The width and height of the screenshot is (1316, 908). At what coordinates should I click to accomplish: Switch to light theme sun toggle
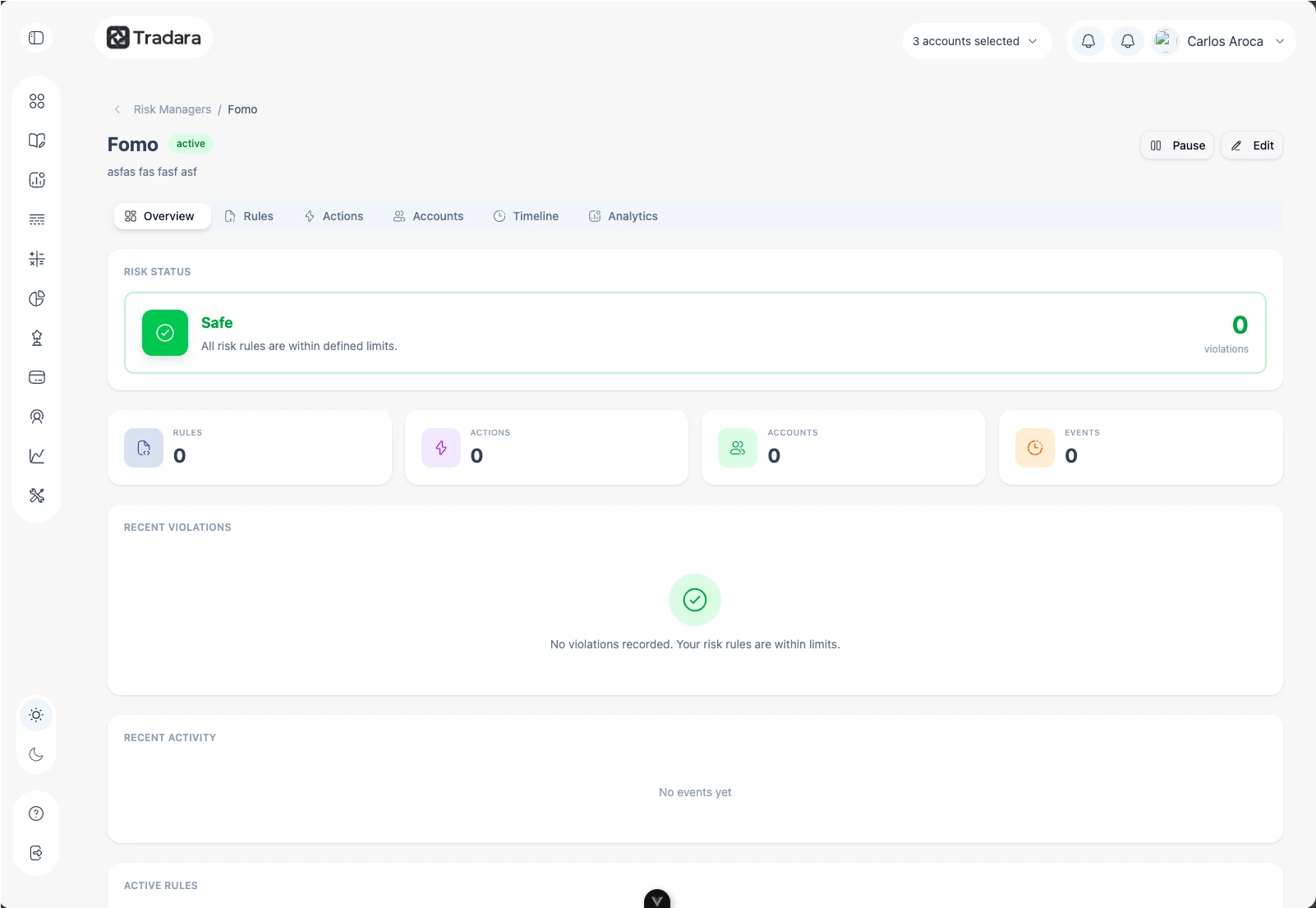pyautogui.click(x=36, y=715)
